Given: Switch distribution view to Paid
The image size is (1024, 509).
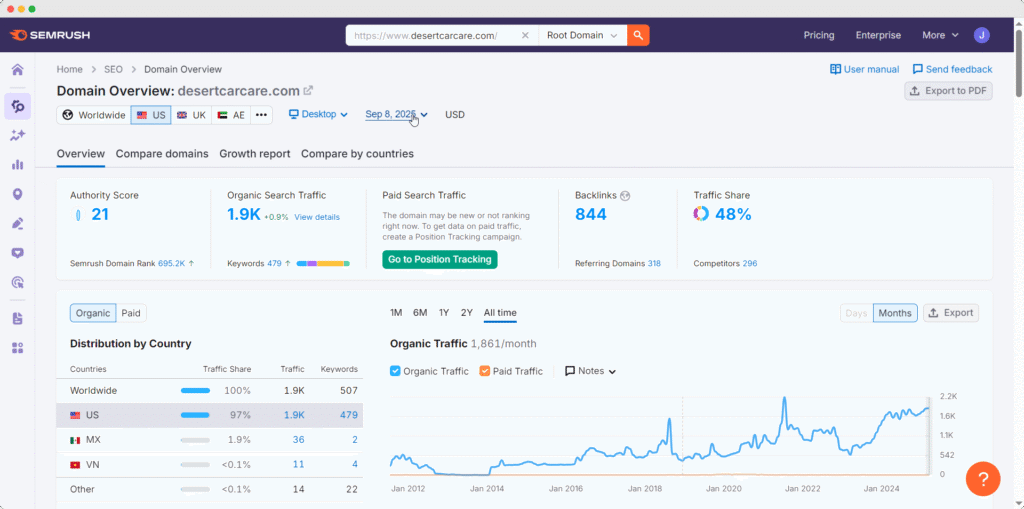Looking at the screenshot, I should [x=131, y=313].
